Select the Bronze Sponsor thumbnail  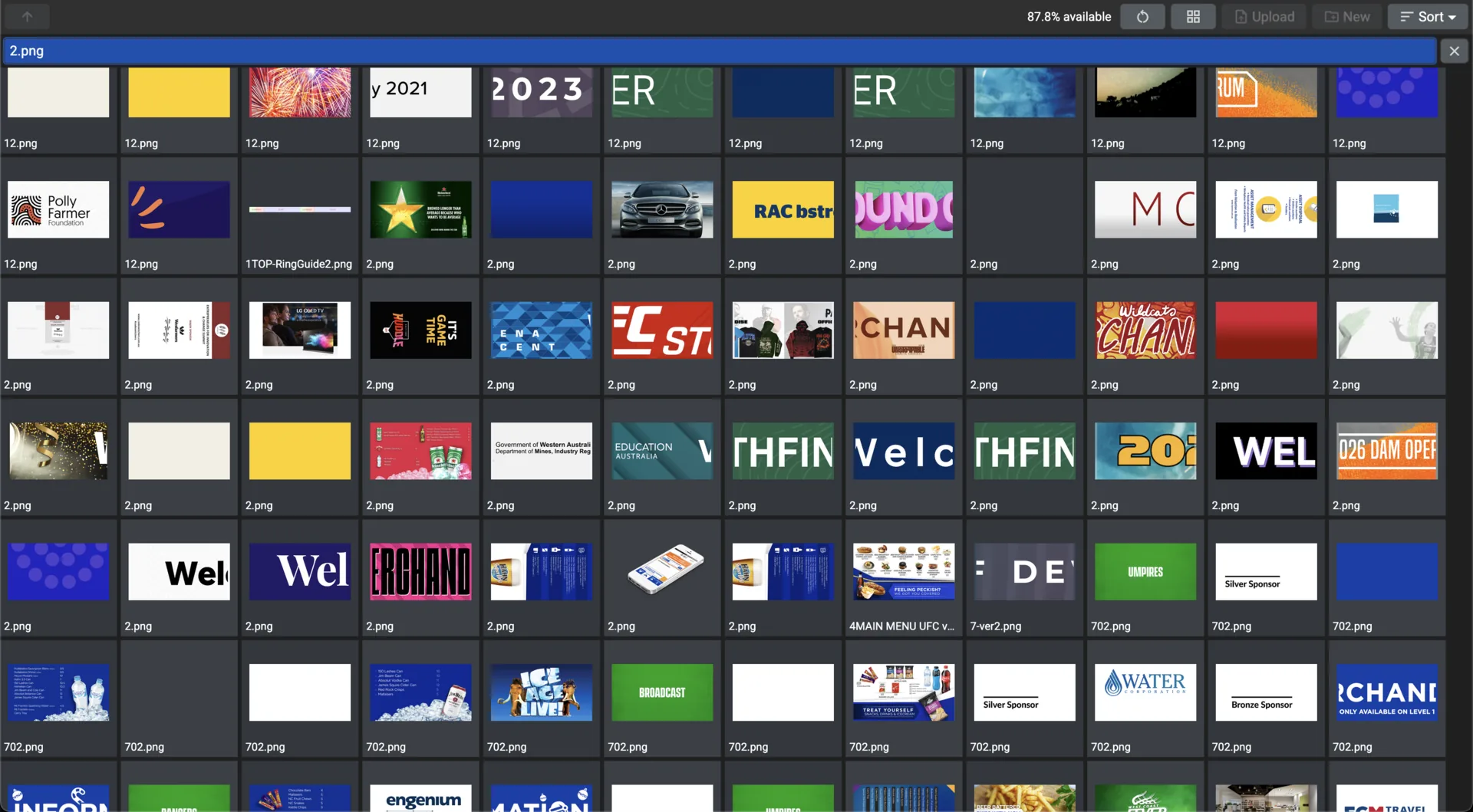[1266, 692]
